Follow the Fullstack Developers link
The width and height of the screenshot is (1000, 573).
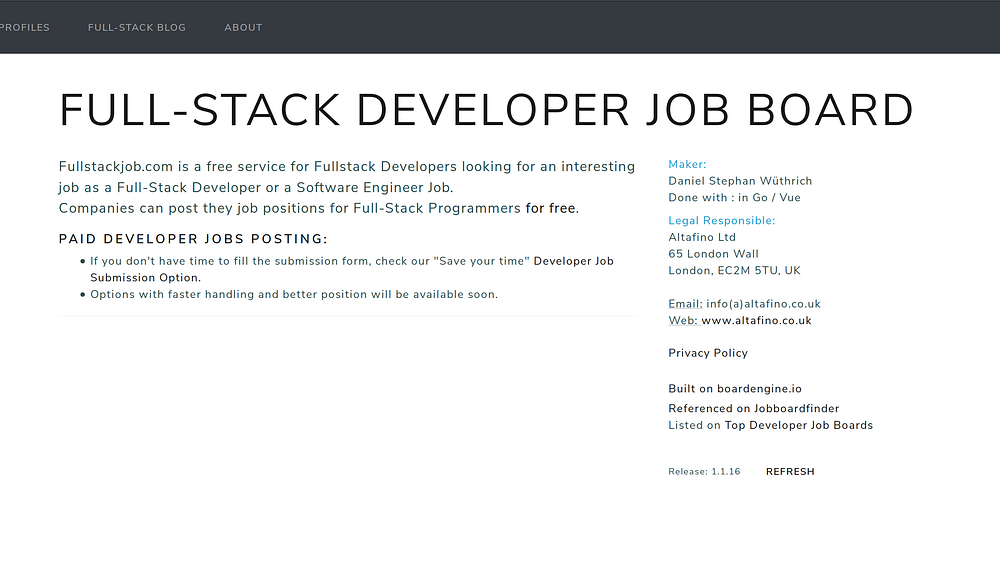coord(385,166)
